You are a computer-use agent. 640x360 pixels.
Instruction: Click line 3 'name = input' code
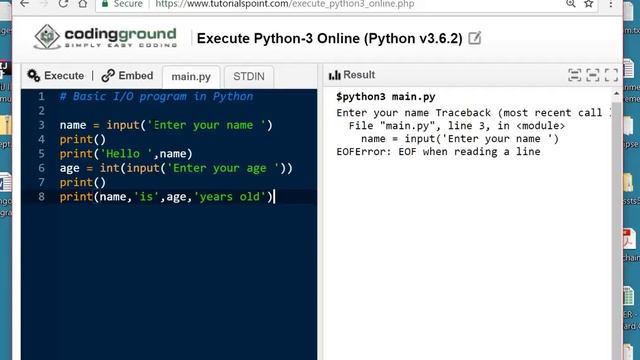[x=166, y=125]
